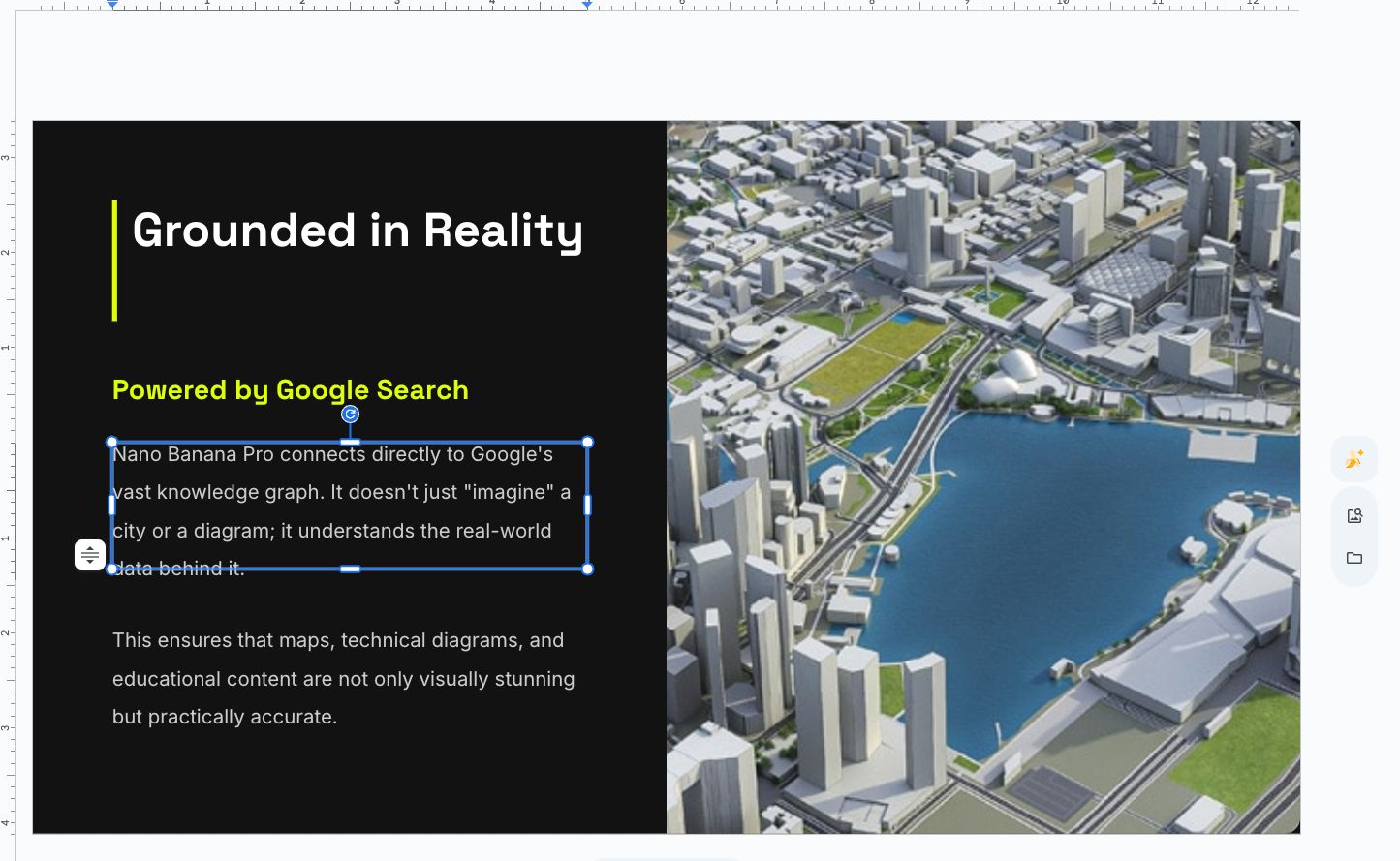Select the paragraph starting 'This ensures that maps'
Image resolution: width=1400 pixels, height=861 pixels.
point(343,678)
